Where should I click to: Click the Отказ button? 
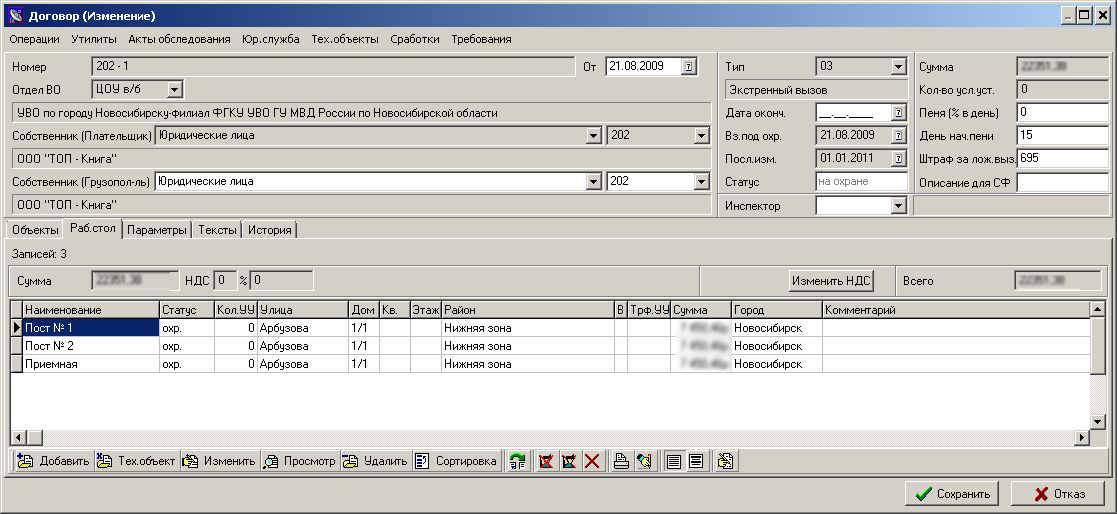[x=1059, y=493]
